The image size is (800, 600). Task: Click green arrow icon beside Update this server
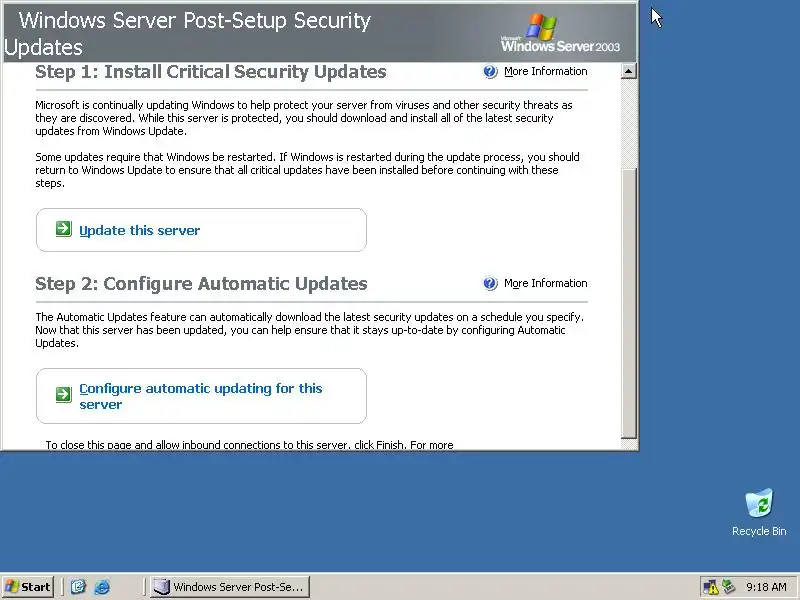(x=64, y=229)
